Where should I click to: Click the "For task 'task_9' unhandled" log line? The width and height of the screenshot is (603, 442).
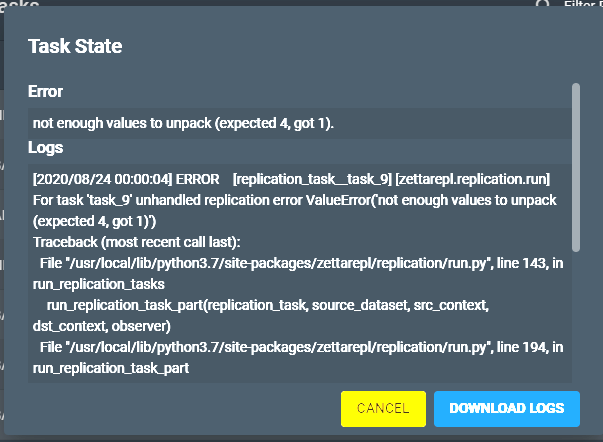(x=295, y=200)
